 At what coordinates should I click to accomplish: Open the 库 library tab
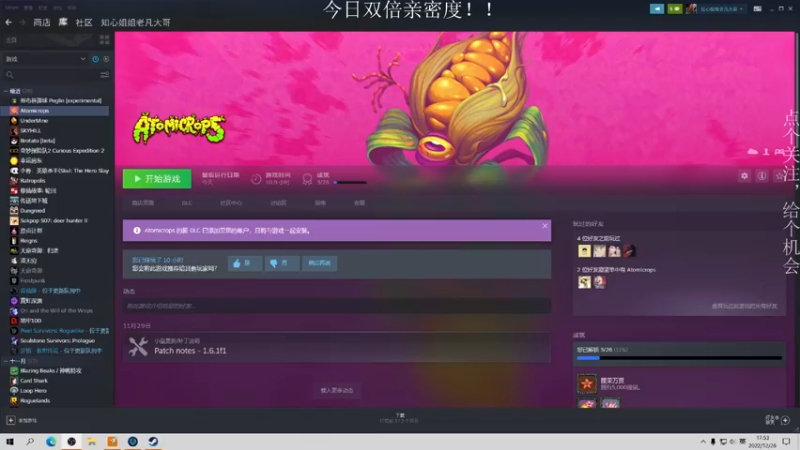(63, 22)
